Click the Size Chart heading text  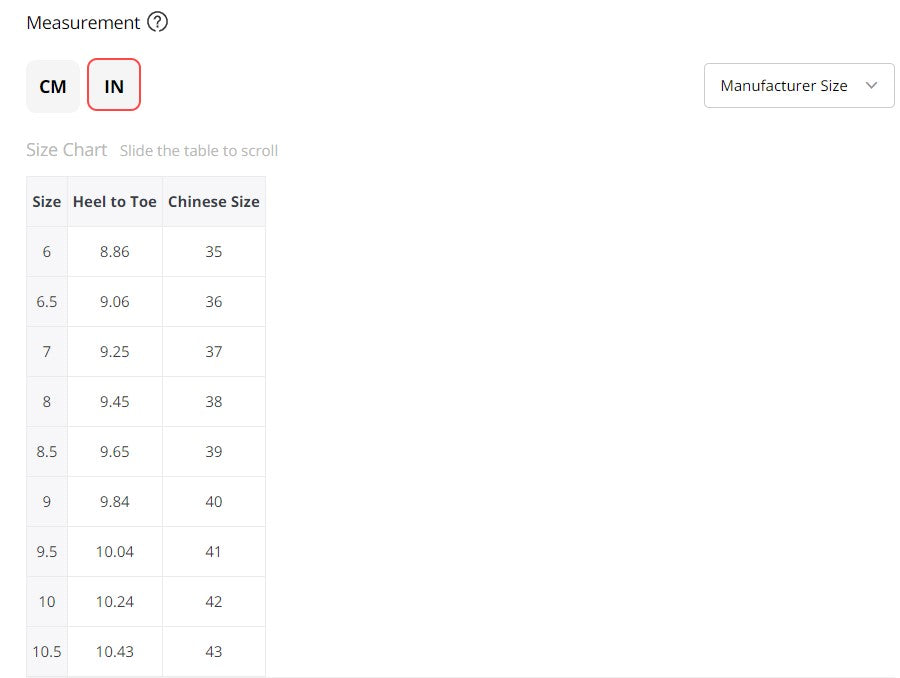pos(66,150)
